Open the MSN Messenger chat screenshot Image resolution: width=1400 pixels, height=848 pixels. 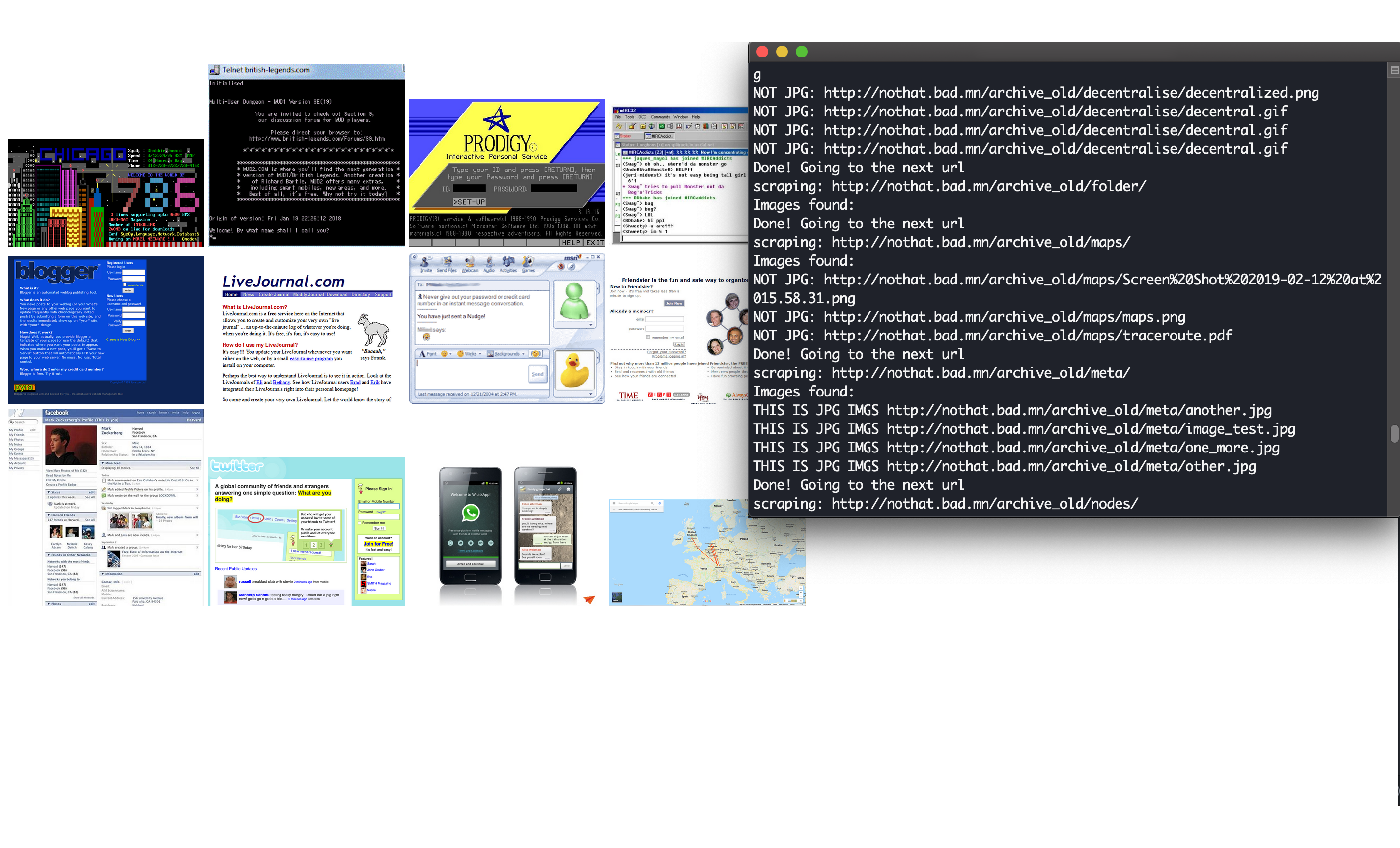pos(507,329)
